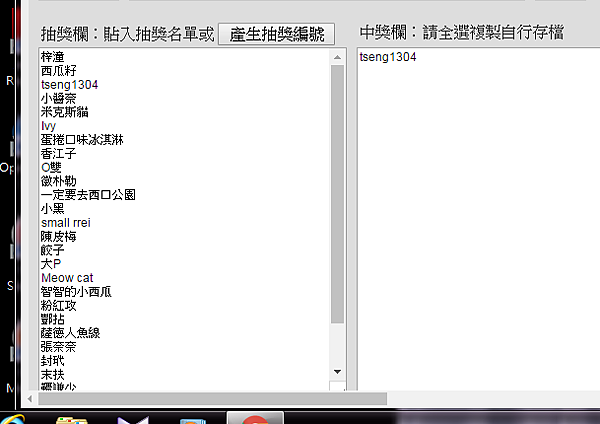This screenshot has width=600, height=424.
Task: Click tseng1304 in the lottery list
Action: (69, 85)
